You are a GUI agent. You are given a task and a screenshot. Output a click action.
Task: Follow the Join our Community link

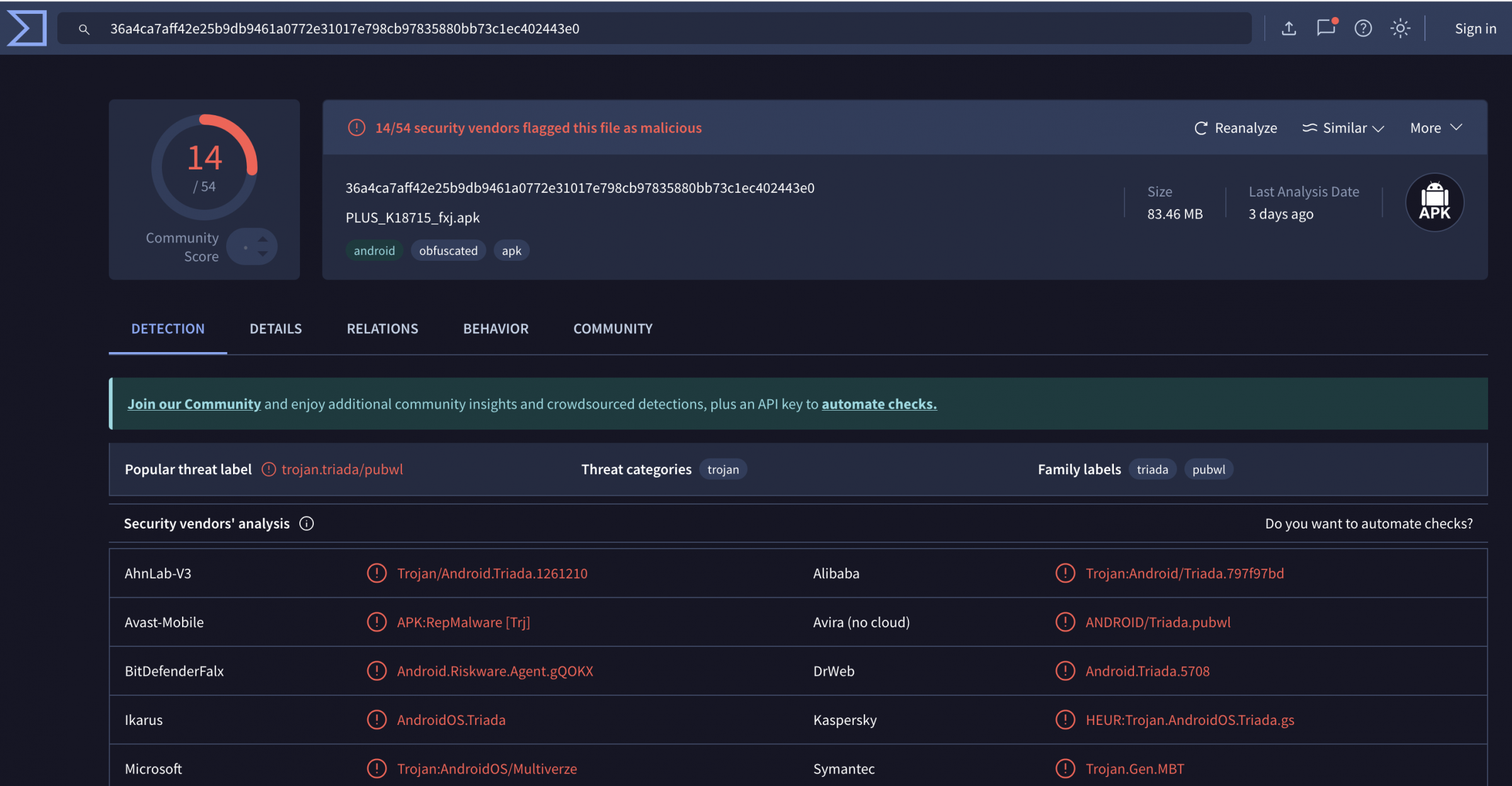[x=194, y=404]
